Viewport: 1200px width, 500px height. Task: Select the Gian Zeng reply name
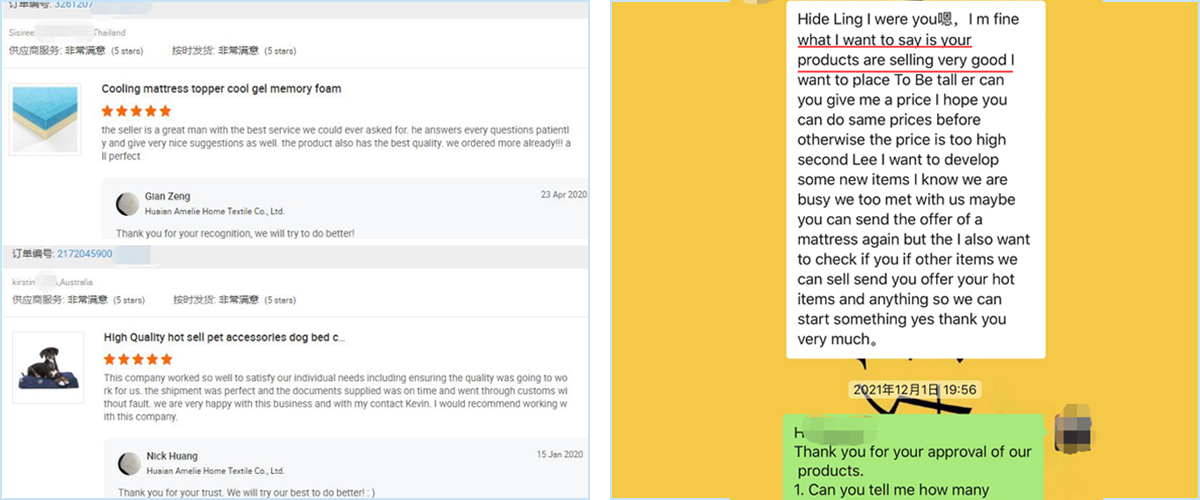pos(167,197)
